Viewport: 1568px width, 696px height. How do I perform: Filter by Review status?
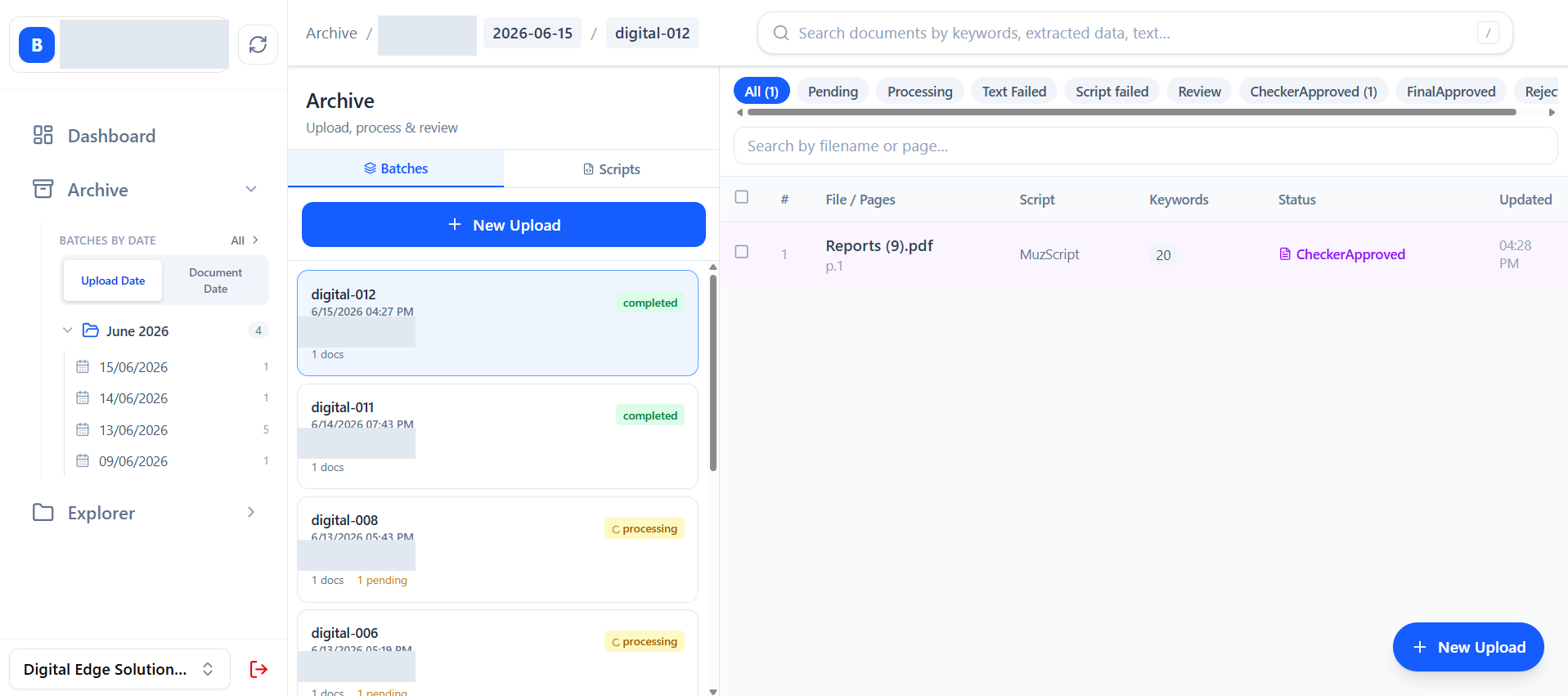[x=1199, y=92]
